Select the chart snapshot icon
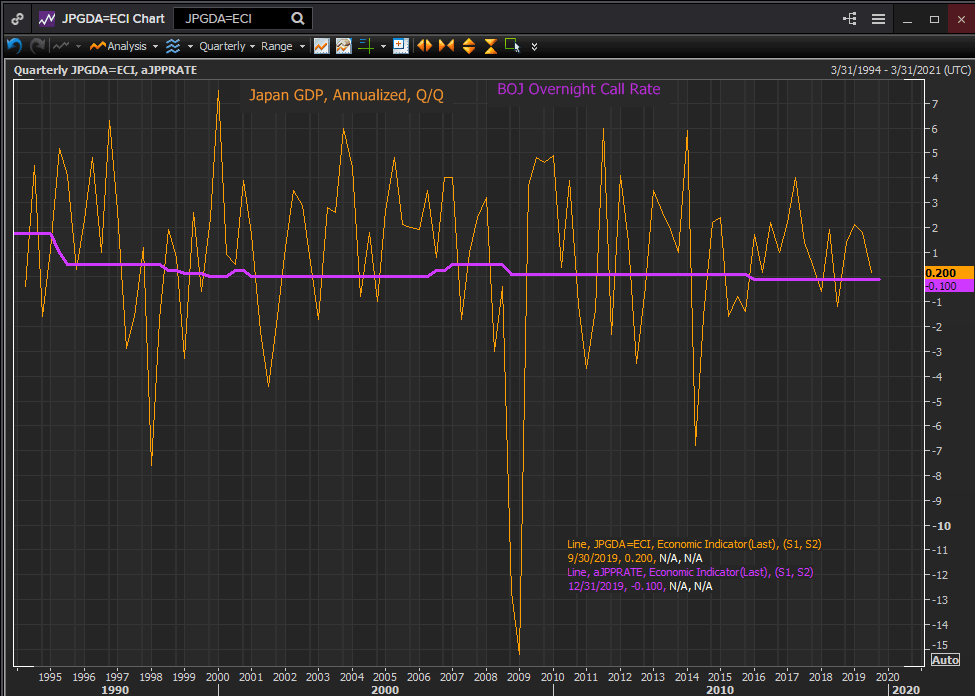Screen dimensions: 975x696 322,46
